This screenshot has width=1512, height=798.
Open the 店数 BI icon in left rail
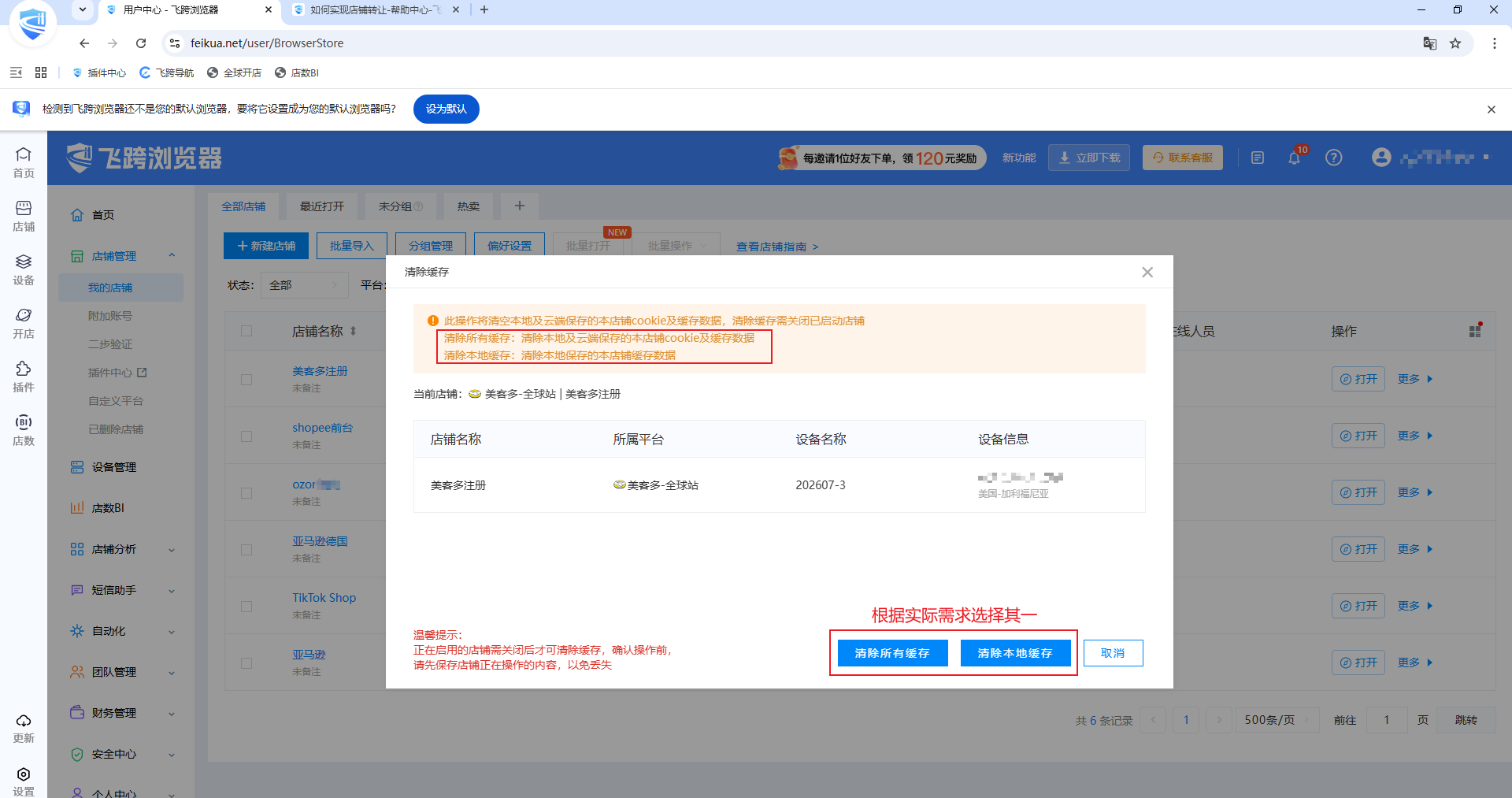click(x=24, y=431)
